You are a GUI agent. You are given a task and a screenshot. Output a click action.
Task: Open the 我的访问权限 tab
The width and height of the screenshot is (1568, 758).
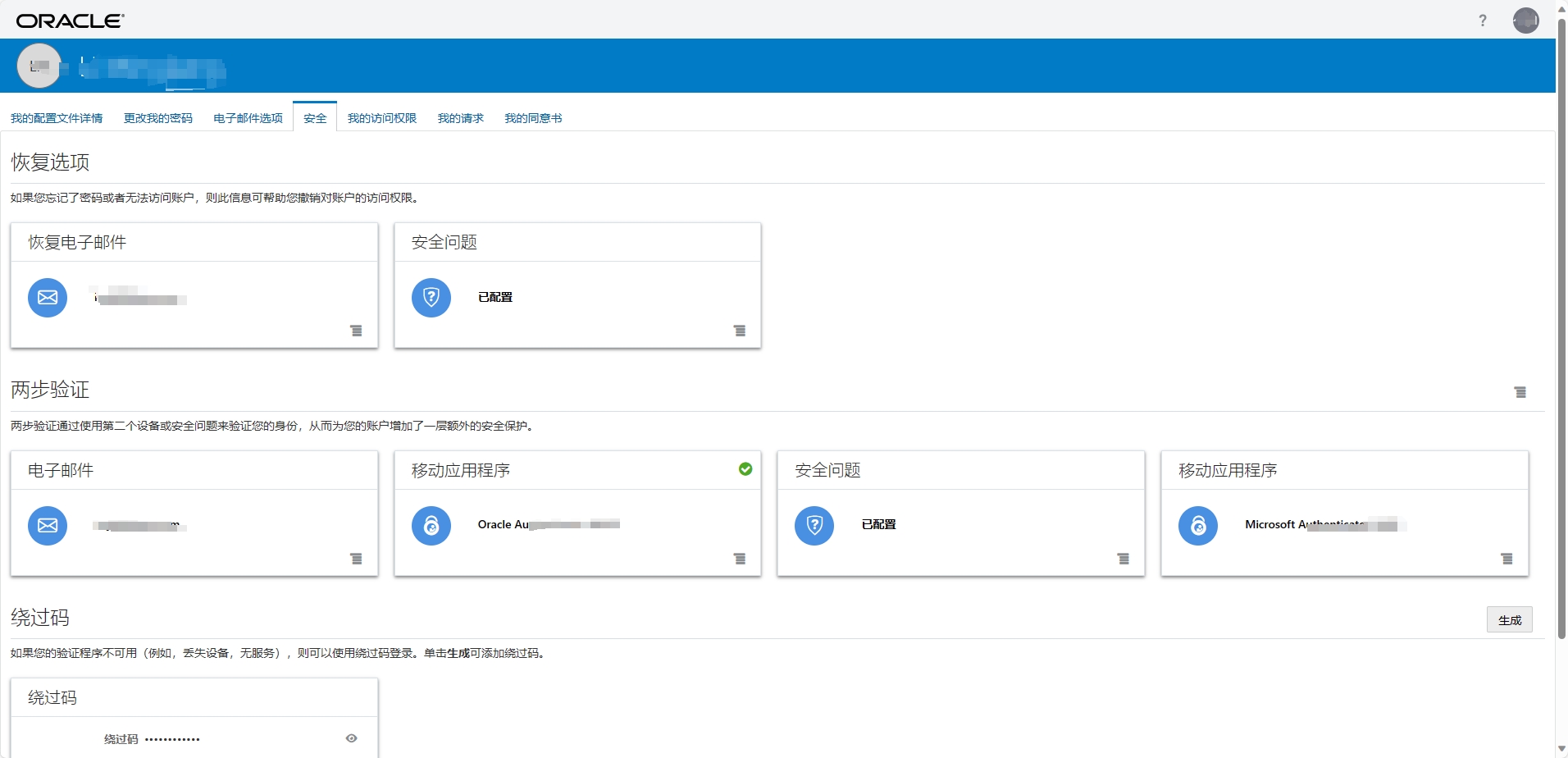[x=382, y=118]
